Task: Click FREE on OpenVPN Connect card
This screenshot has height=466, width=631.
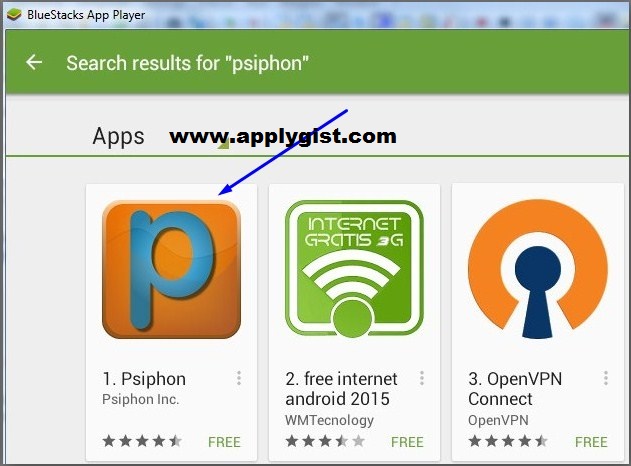Action: tap(591, 442)
